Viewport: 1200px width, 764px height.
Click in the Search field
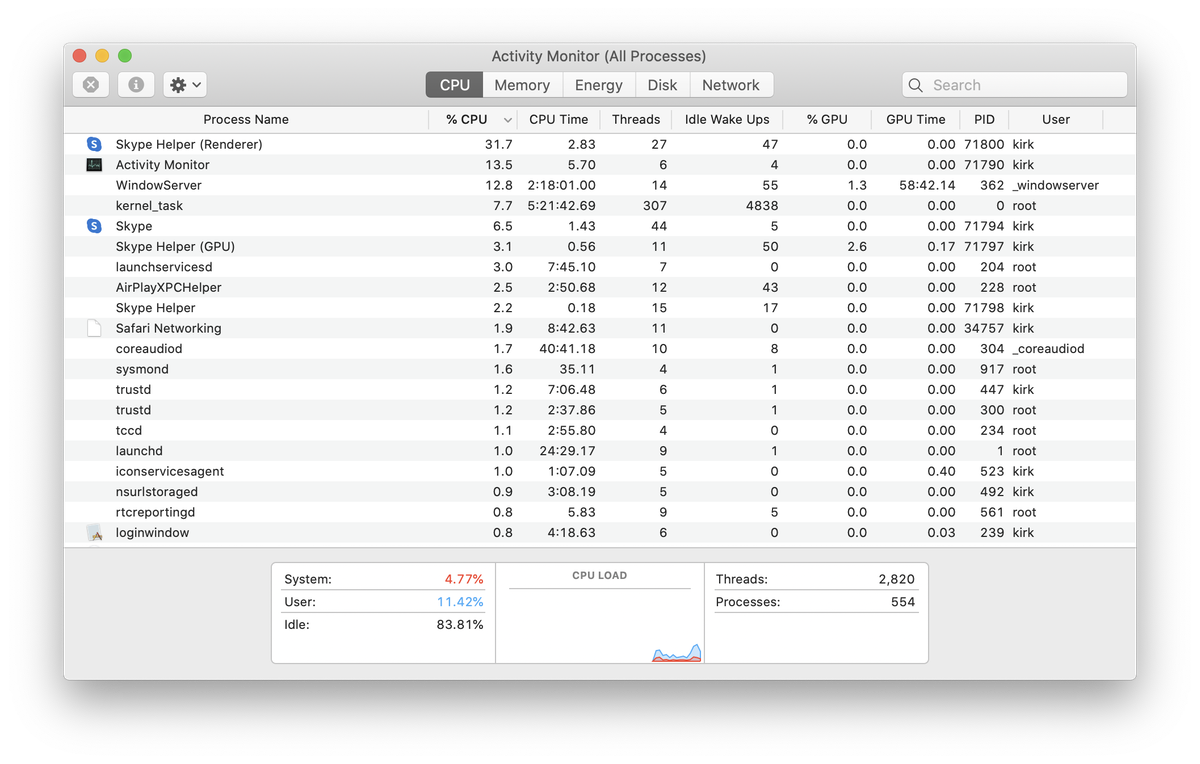(1015, 85)
